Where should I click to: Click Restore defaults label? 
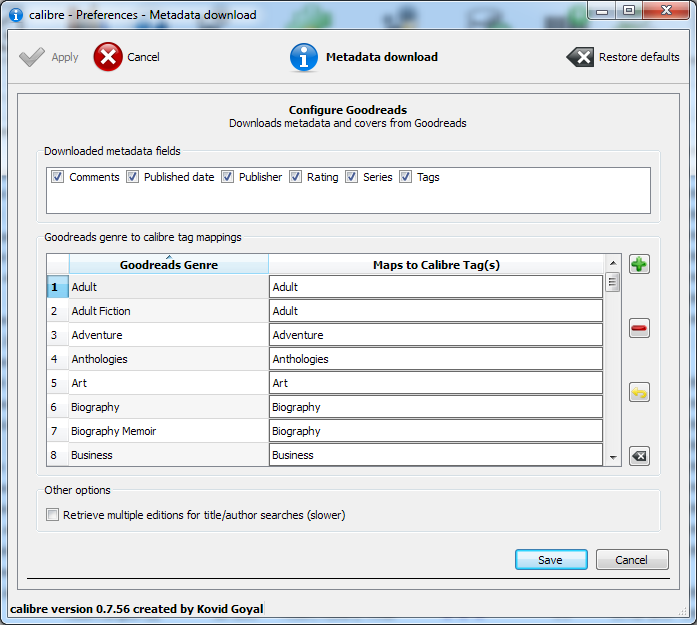[x=639, y=57]
